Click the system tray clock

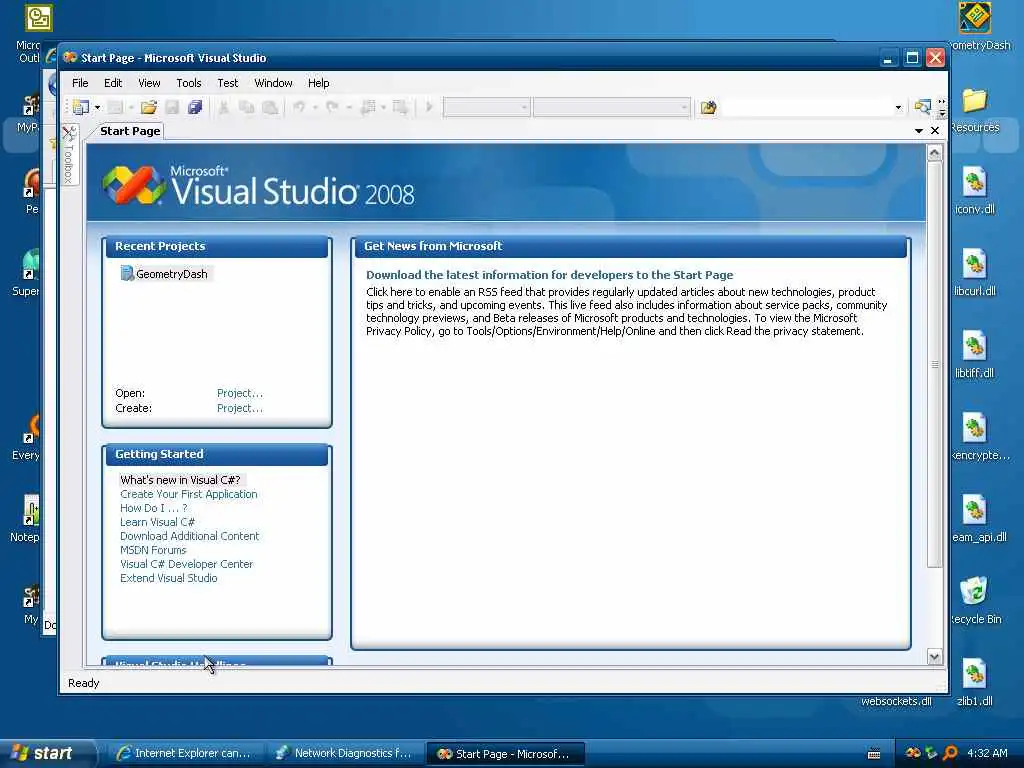[x=987, y=753]
